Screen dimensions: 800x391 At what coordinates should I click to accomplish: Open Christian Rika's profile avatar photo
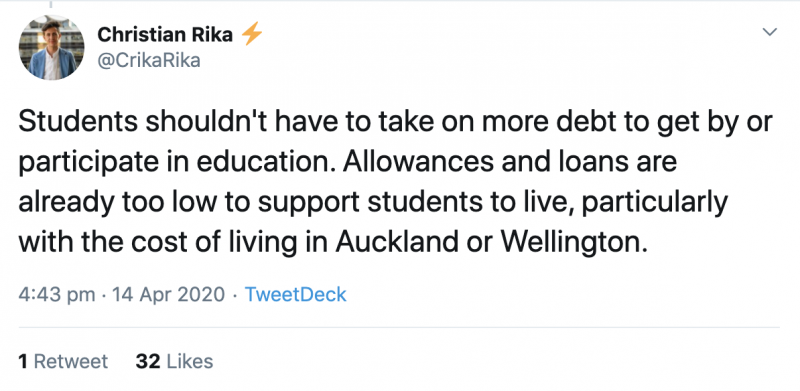(52, 47)
